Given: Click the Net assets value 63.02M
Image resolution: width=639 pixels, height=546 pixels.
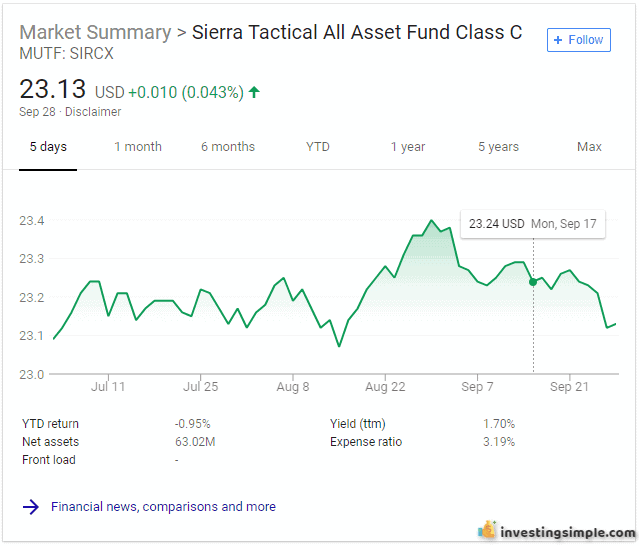Looking at the screenshot, I should 195,442.
